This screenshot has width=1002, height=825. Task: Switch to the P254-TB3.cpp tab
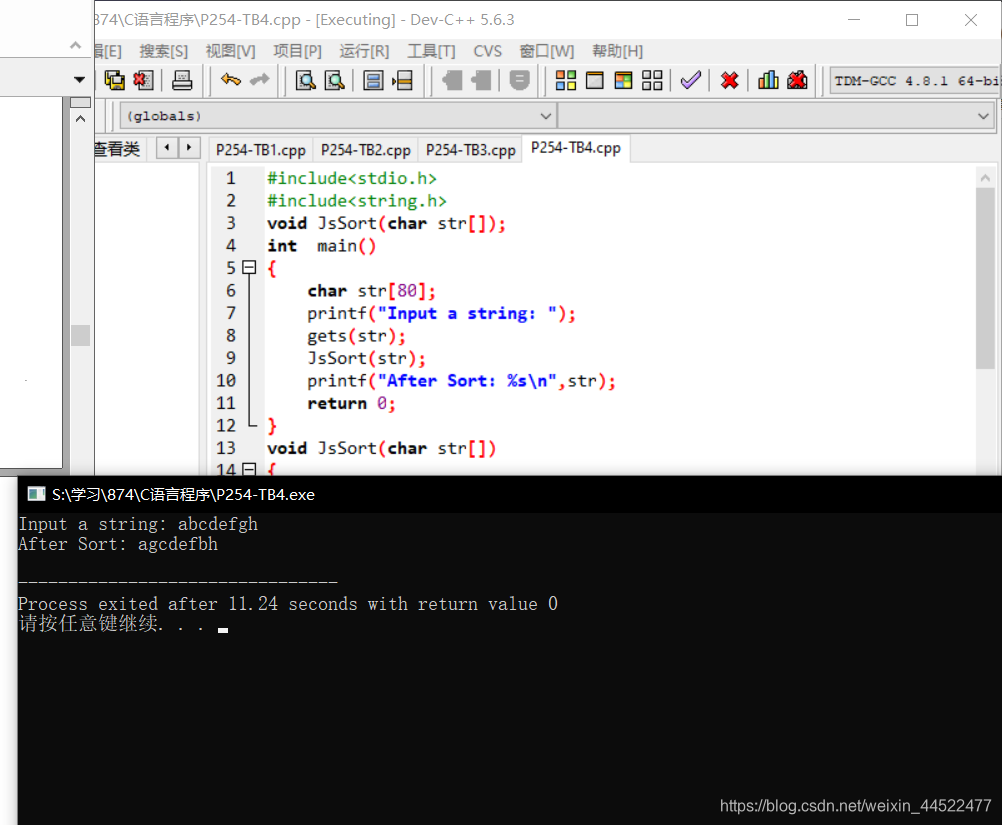click(470, 150)
